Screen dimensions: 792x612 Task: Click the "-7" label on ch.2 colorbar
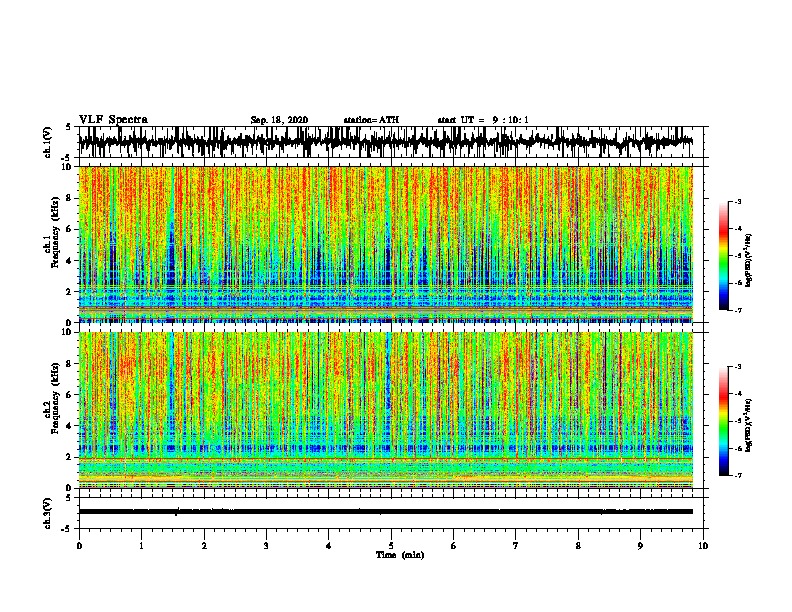[x=737, y=475]
